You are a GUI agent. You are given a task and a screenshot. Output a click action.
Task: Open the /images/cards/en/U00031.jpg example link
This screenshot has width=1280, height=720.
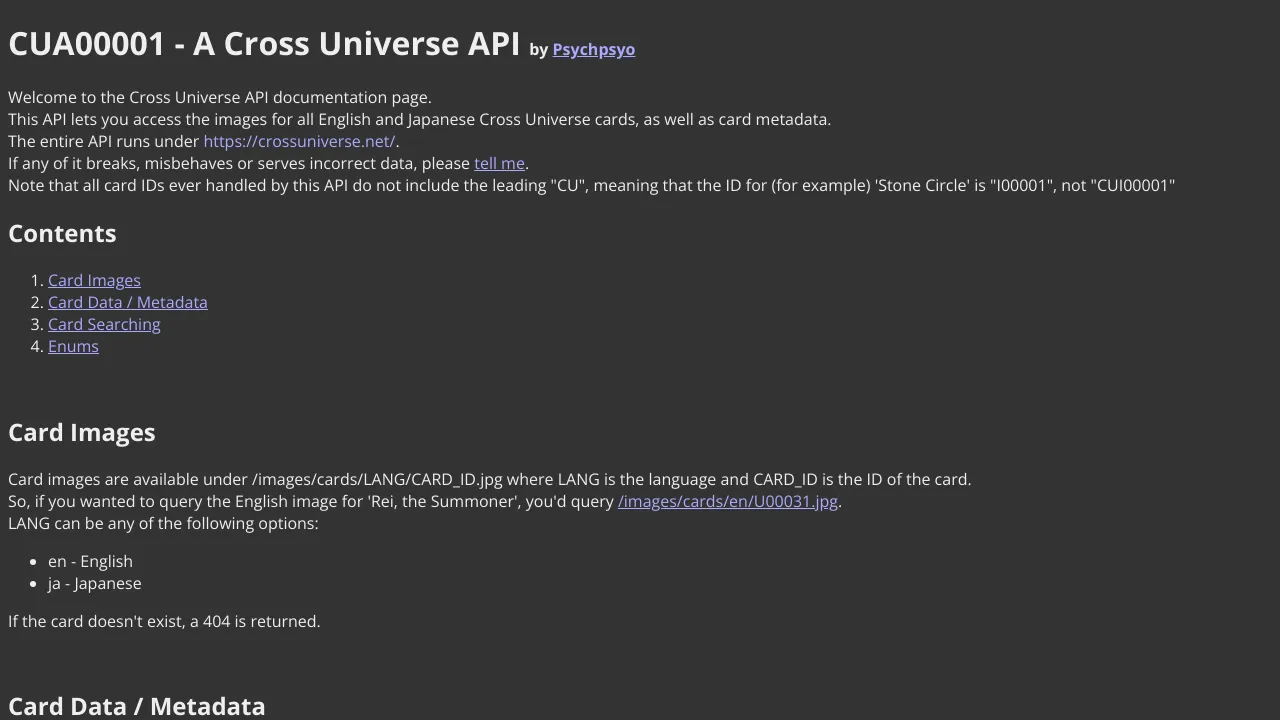click(728, 501)
